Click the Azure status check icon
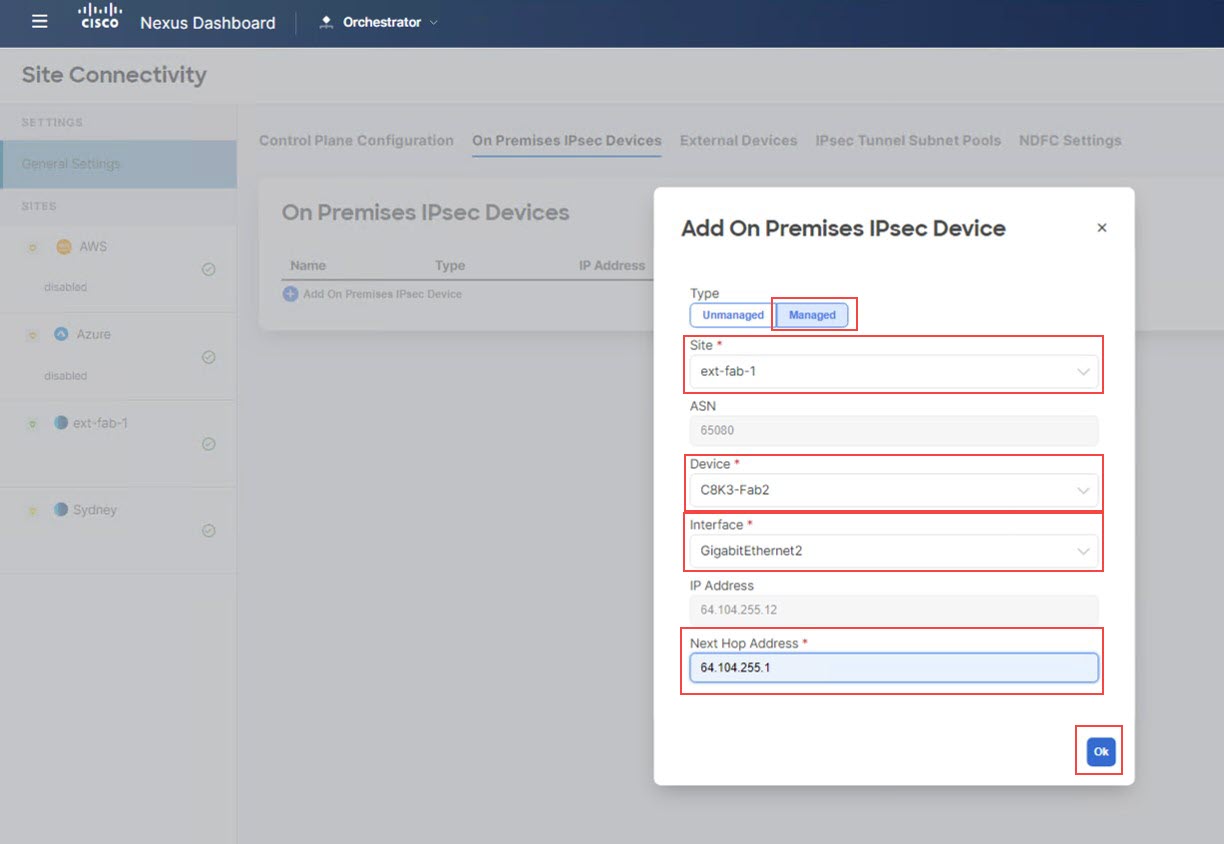1224x844 pixels. pos(209,357)
